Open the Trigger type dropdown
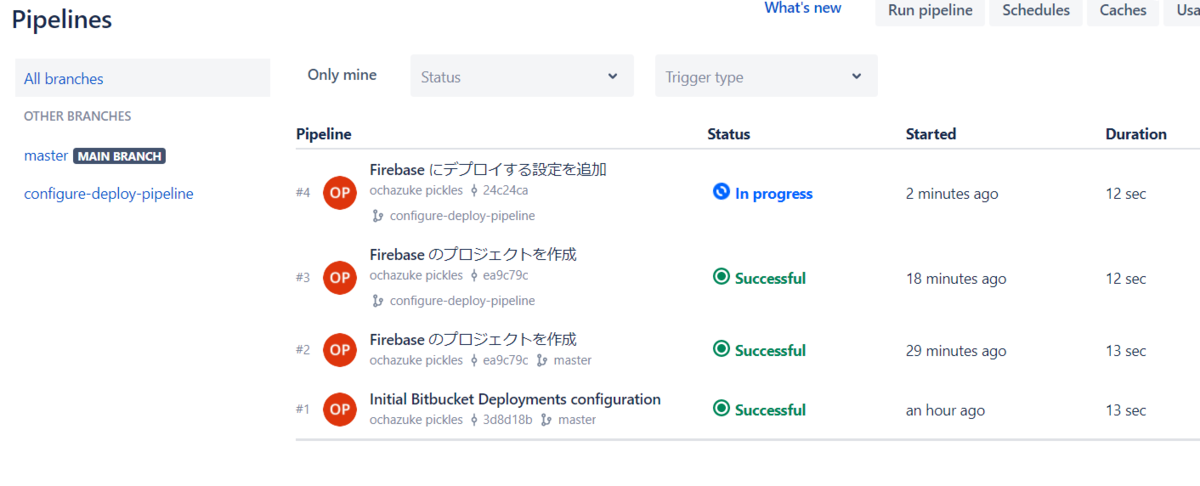 (766, 76)
